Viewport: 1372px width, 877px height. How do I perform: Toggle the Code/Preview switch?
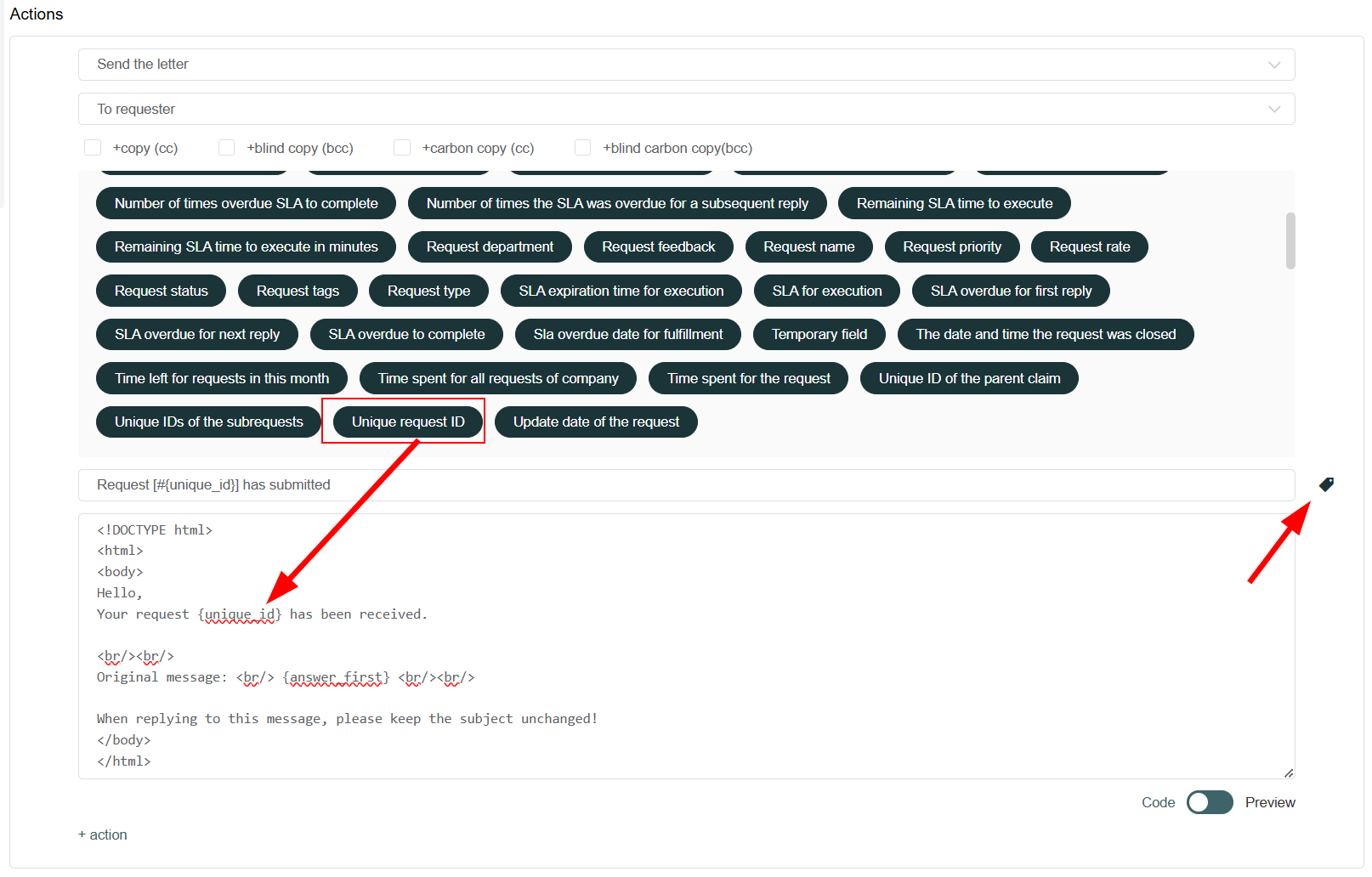click(1210, 802)
